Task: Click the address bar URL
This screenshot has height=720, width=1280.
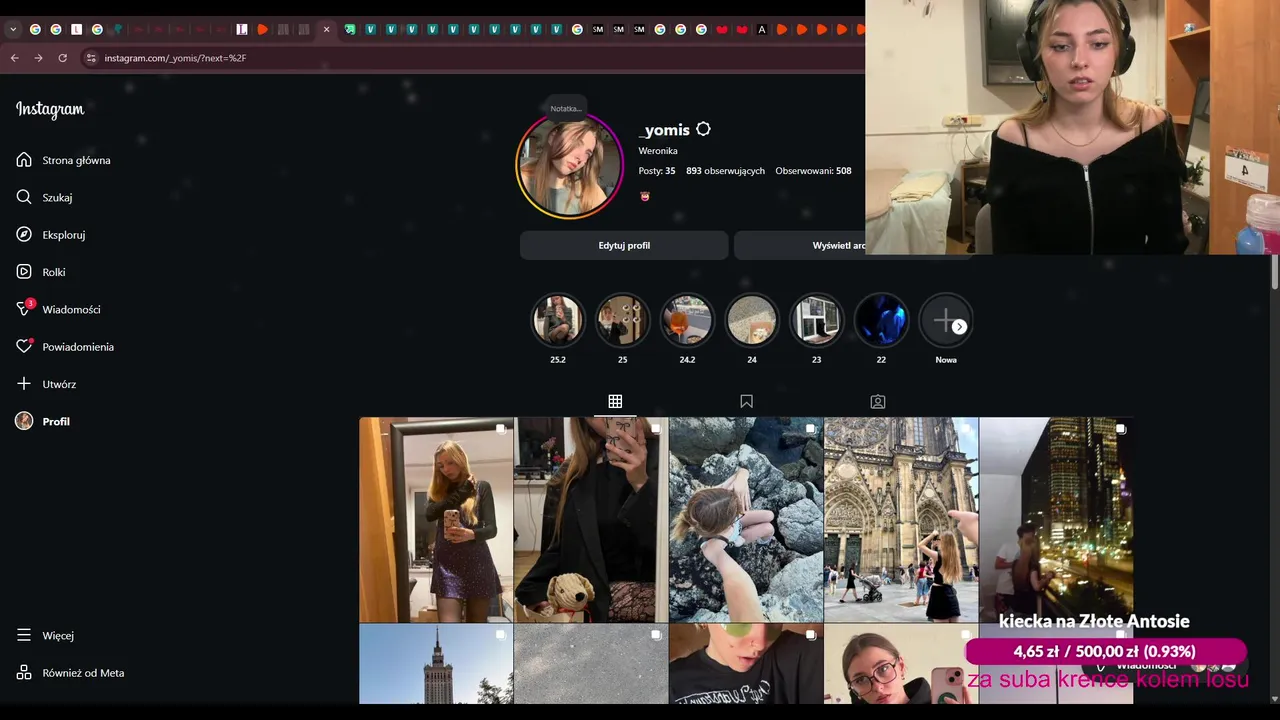Action: click(x=175, y=58)
